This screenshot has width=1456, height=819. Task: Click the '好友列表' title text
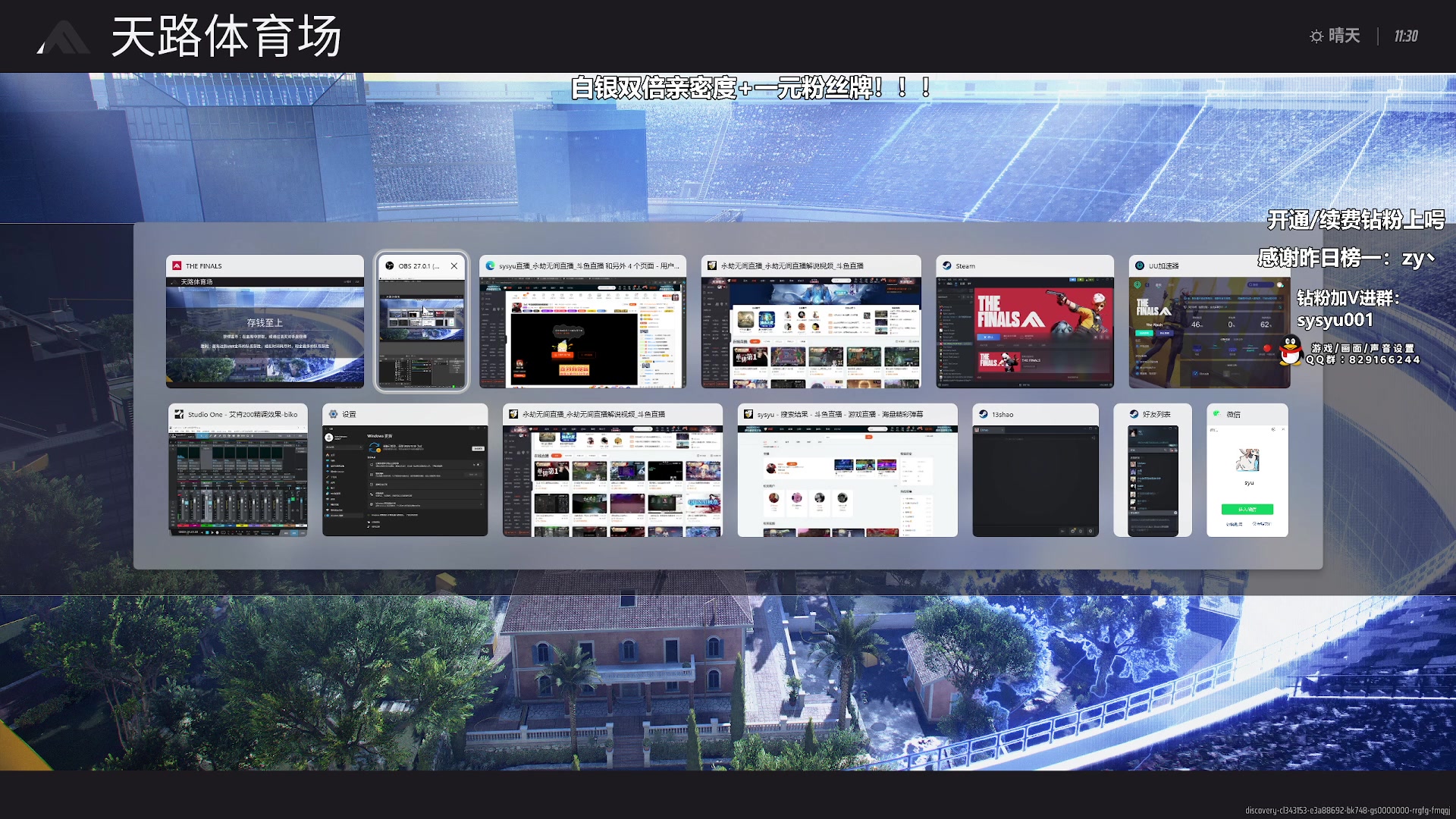(1156, 415)
